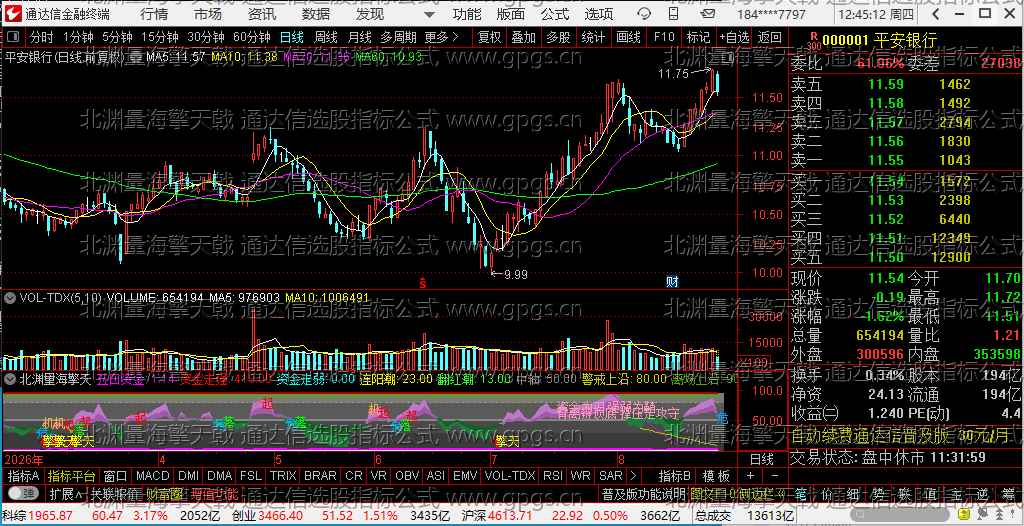This screenshot has height=526, width=1024.
Task: Add stock via +自选 button
Action: [735, 37]
